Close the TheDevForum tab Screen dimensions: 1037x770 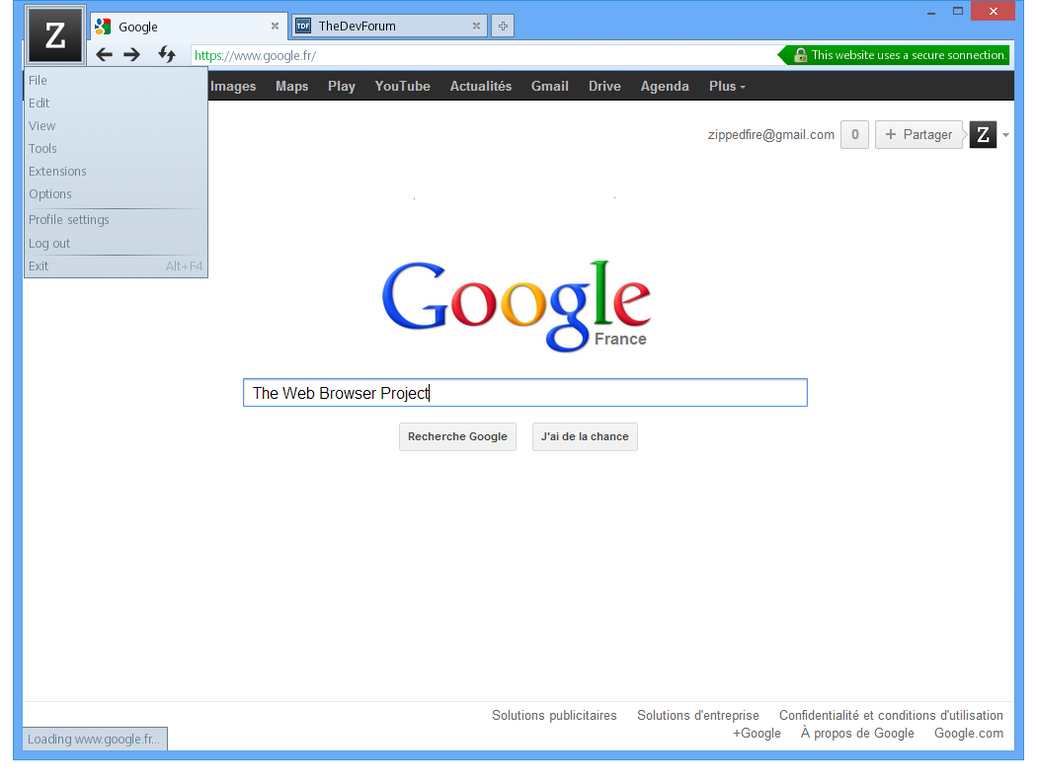(476, 26)
